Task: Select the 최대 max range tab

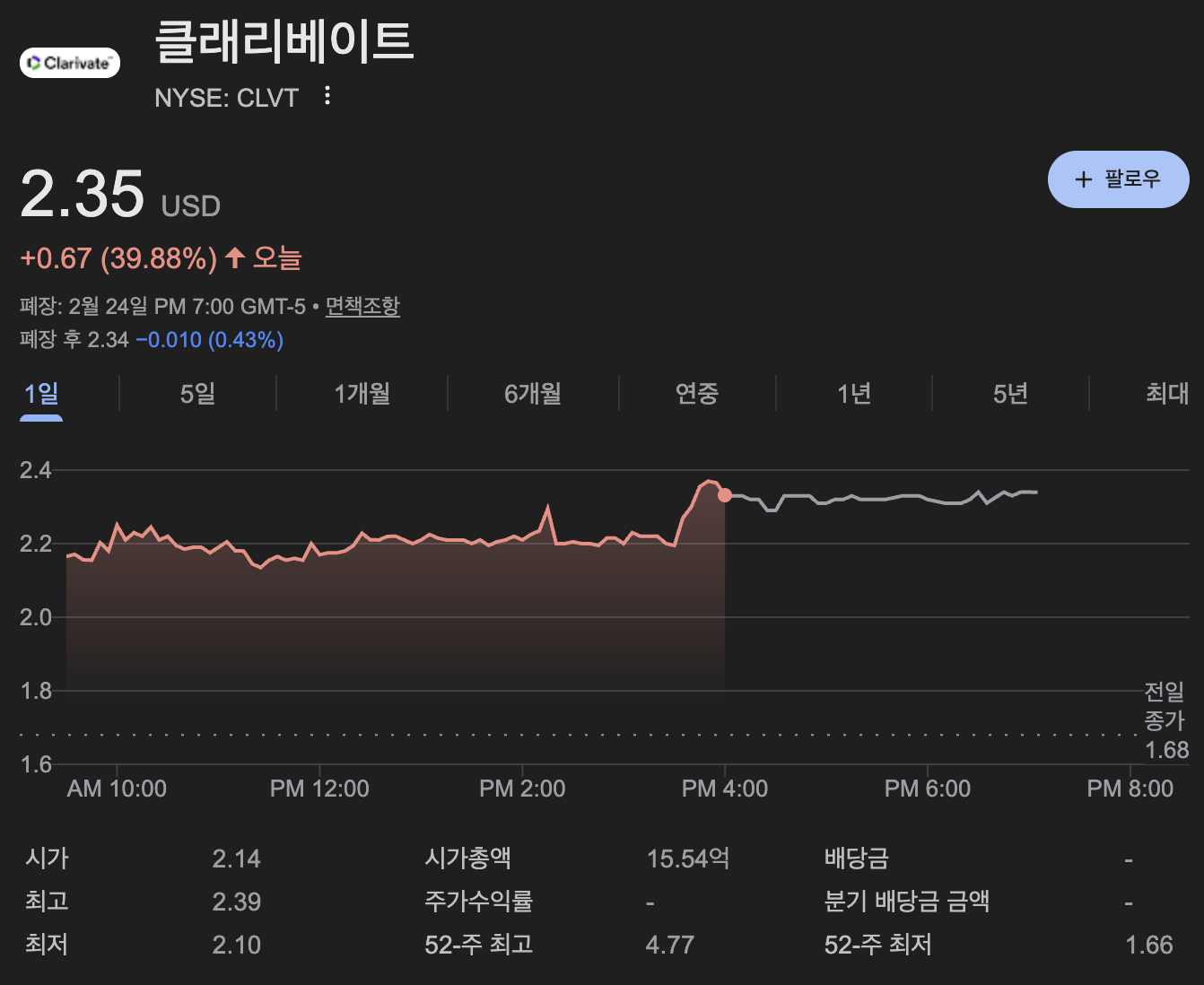Action: 1167,393
